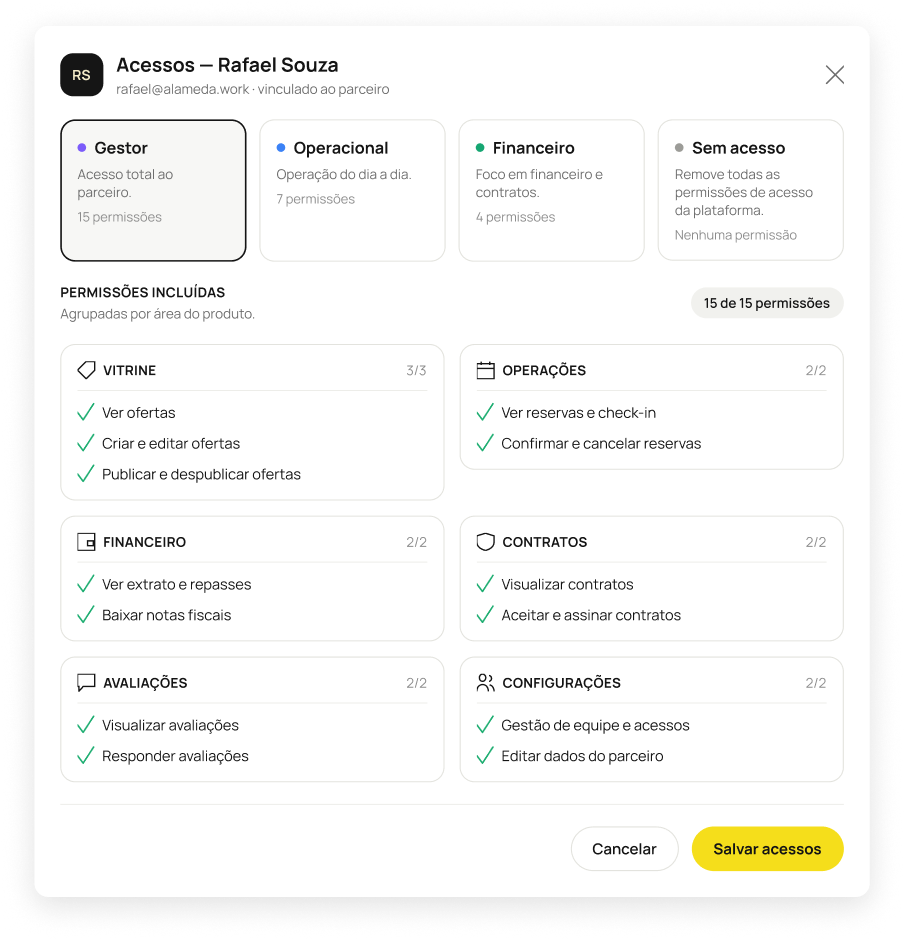
Task: Click the Cancelar button
Action: click(x=625, y=848)
